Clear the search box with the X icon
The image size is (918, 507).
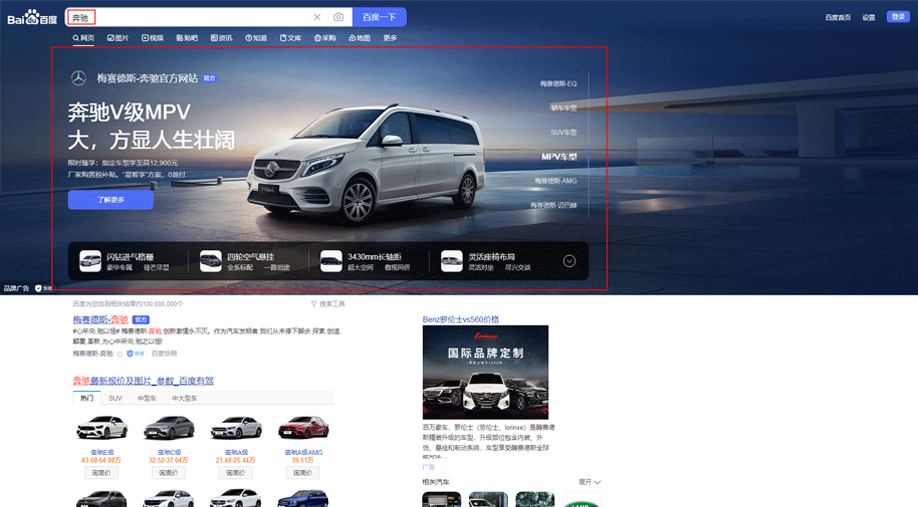click(x=317, y=17)
